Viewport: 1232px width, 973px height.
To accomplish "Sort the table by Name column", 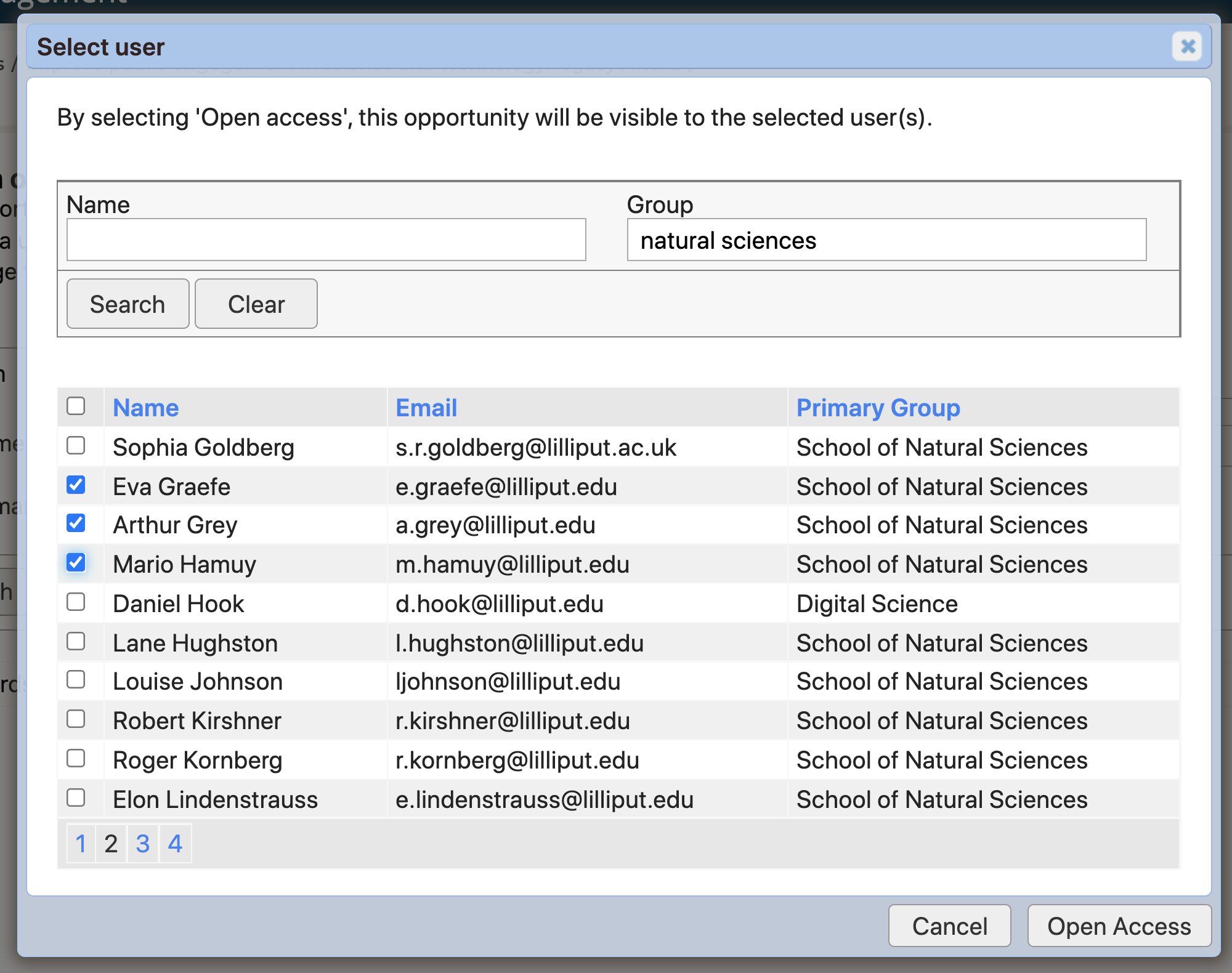I will 146,408.
